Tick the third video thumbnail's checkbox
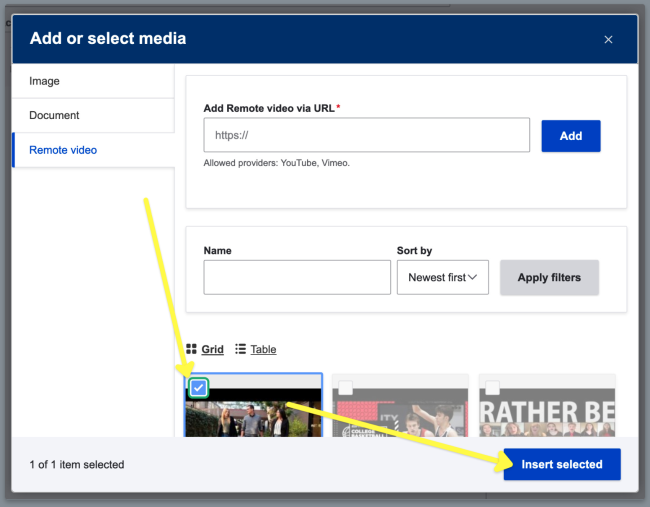Image resolution: width=650 pixels, height=507 pixels. [491, 388]
